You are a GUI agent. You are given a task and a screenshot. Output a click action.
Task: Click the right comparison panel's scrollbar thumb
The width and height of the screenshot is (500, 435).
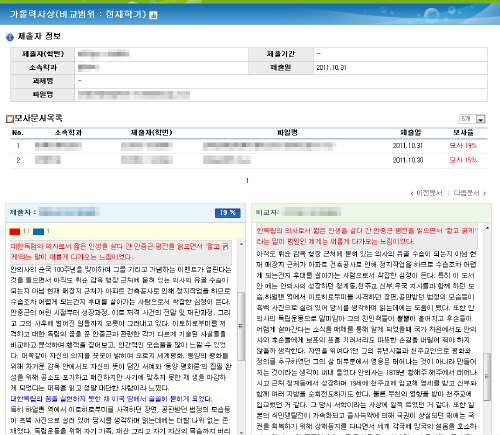point(487,377)
